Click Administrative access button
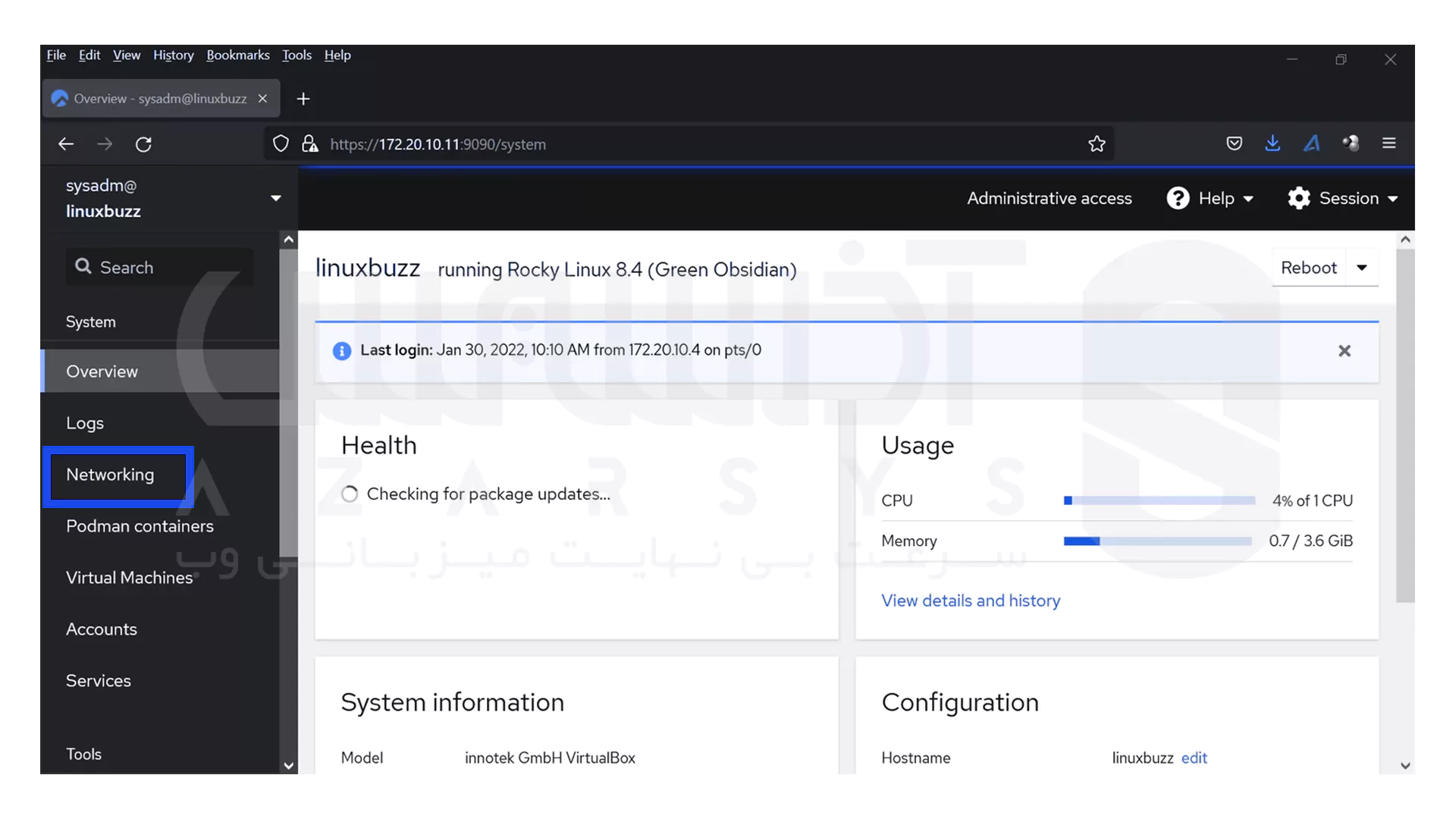 click(1050, 198)
